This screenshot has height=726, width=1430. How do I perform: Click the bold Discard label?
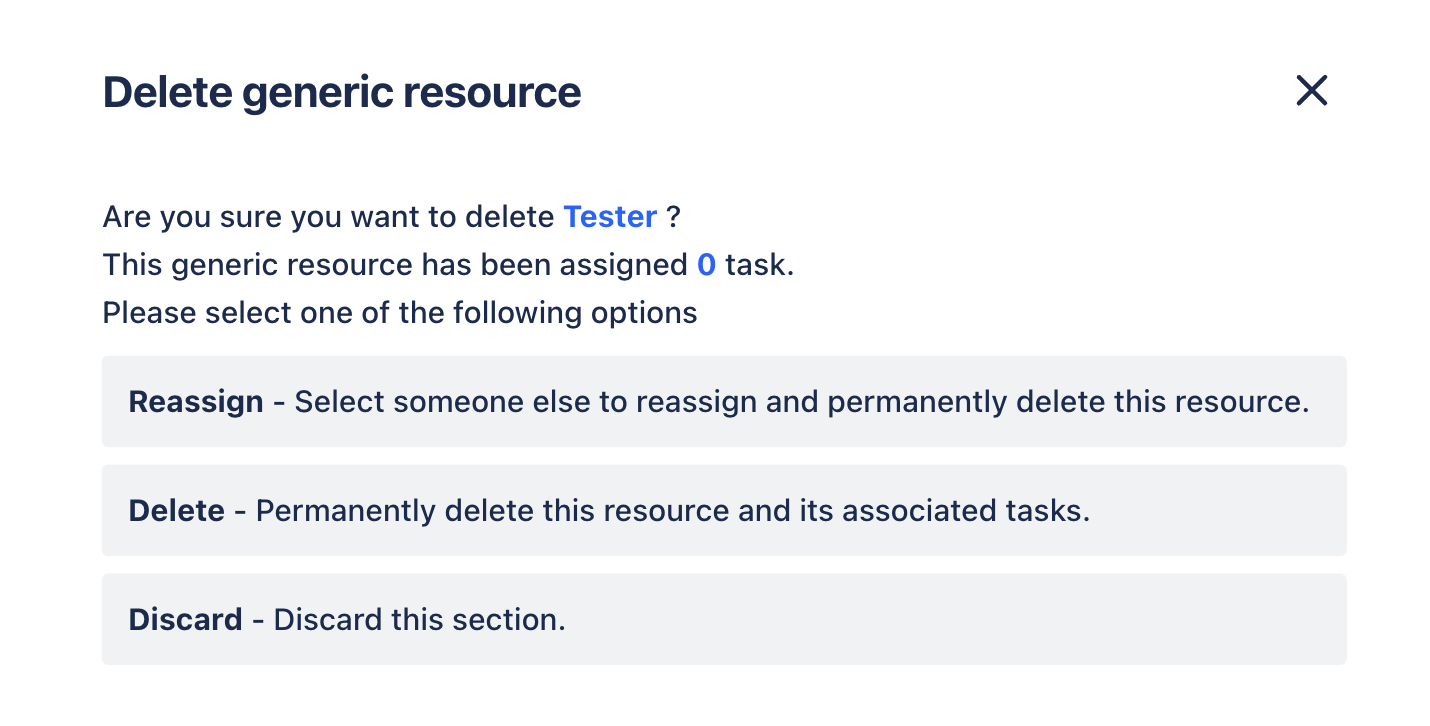pyautogui.click(x=185, y=619)
